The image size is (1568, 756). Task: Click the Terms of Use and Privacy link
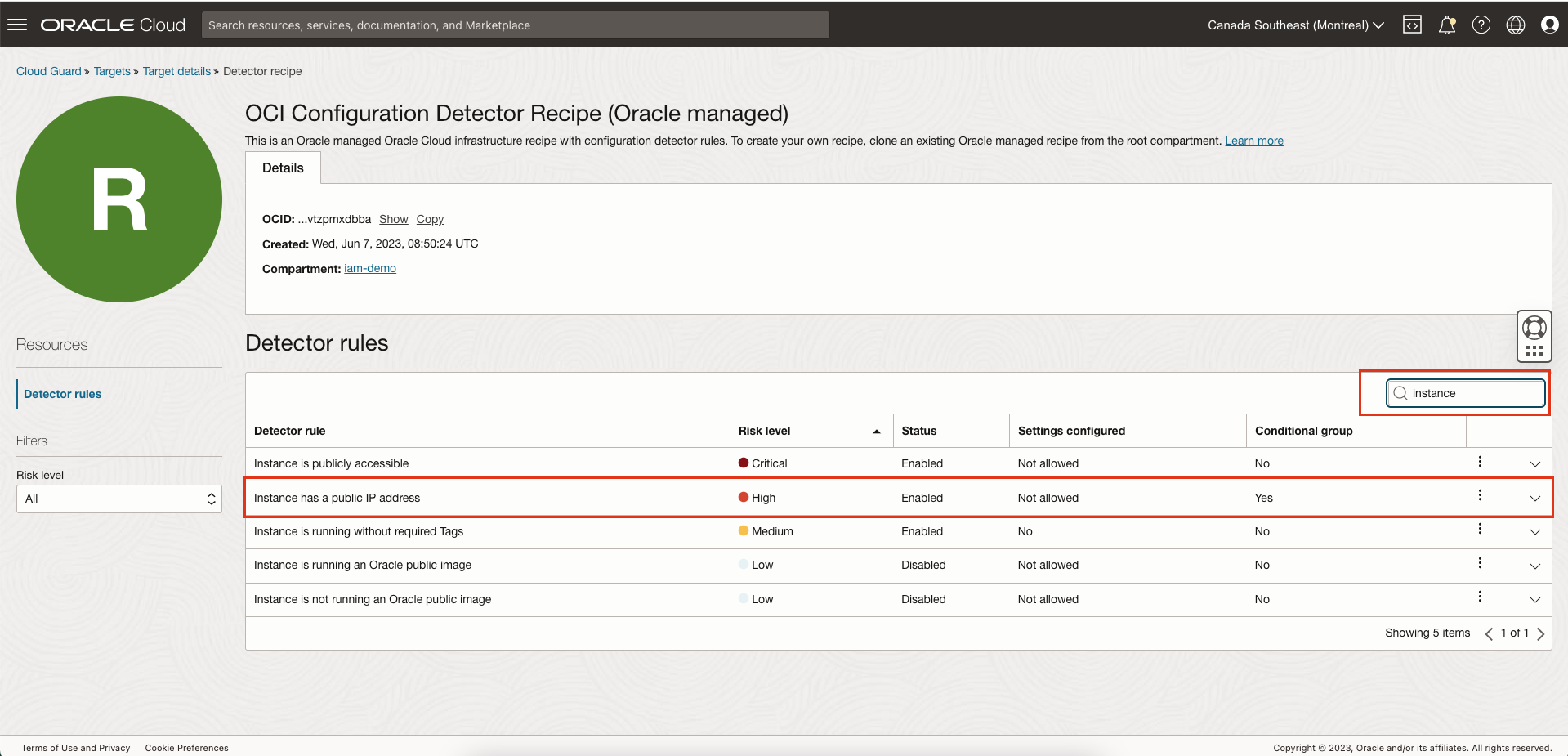[76, 748]
